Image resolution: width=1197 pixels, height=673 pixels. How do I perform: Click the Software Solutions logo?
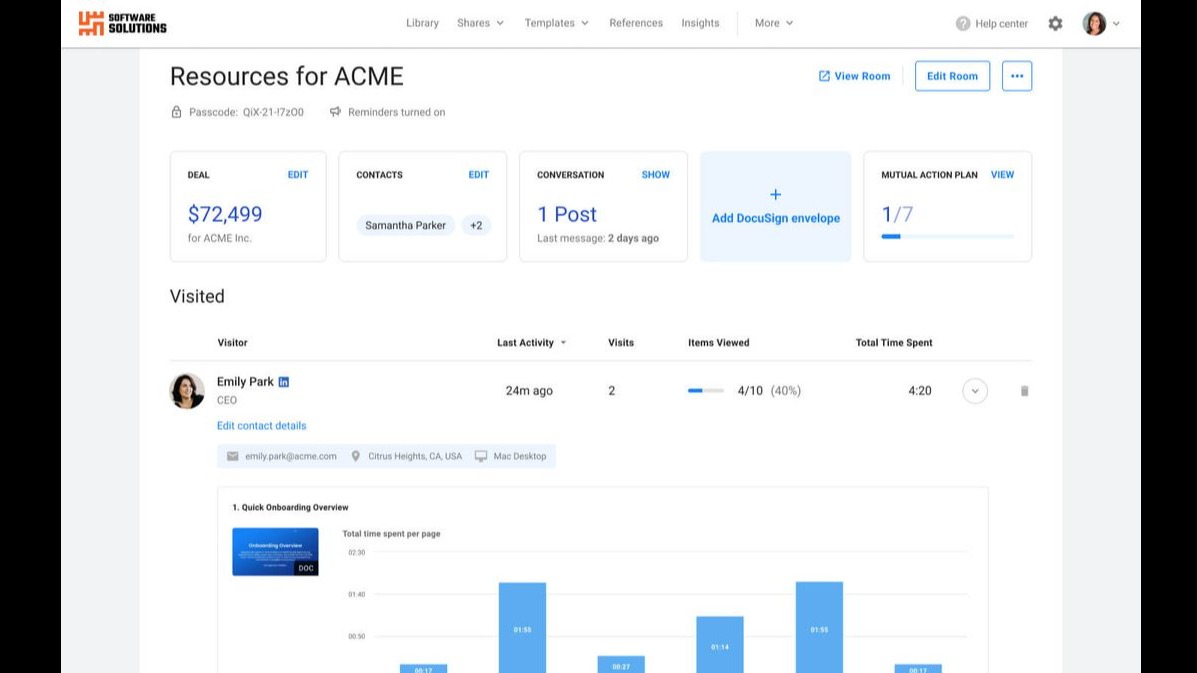(x=122, y=23)
